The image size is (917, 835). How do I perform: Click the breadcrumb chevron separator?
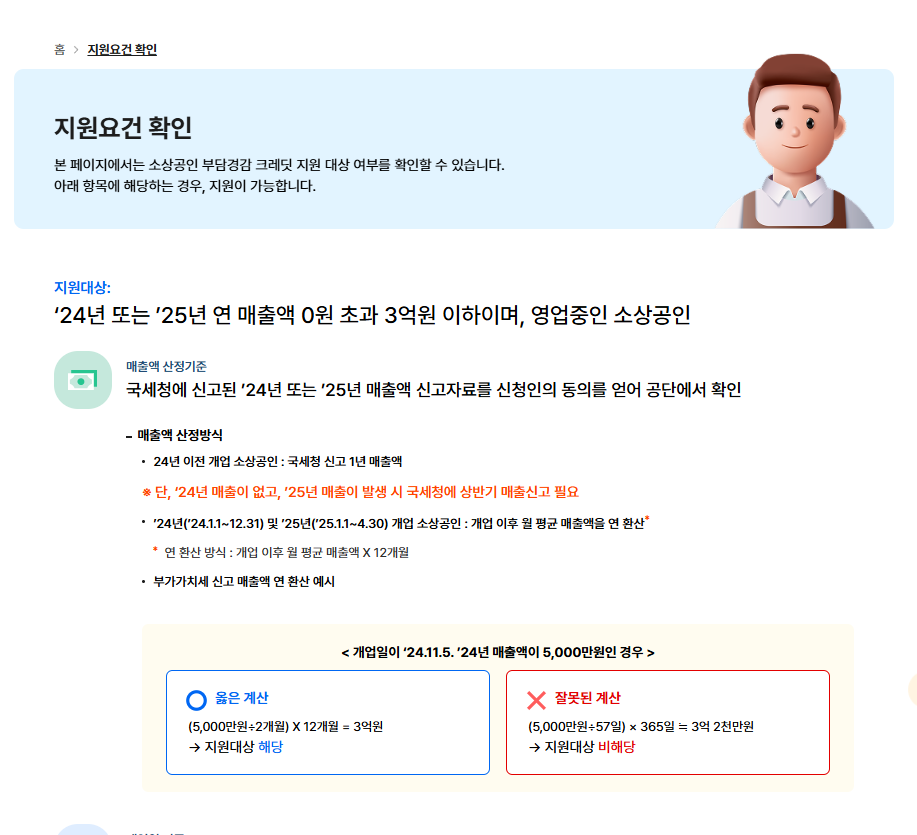coord(76,50)
